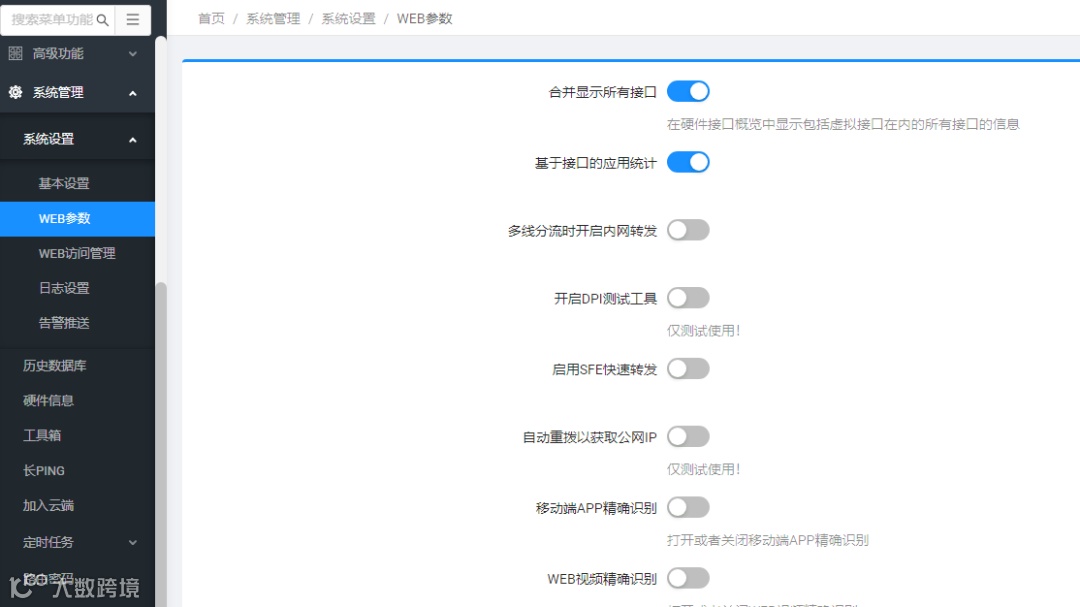Open 硬件信息 sidebar item
1080x607 pixels.
(77, 400)
